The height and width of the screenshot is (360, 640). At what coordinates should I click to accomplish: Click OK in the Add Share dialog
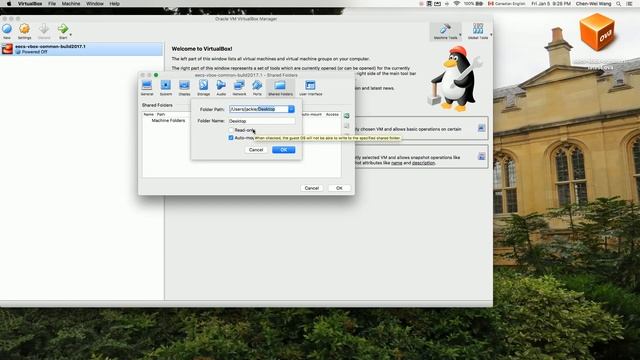284,150
